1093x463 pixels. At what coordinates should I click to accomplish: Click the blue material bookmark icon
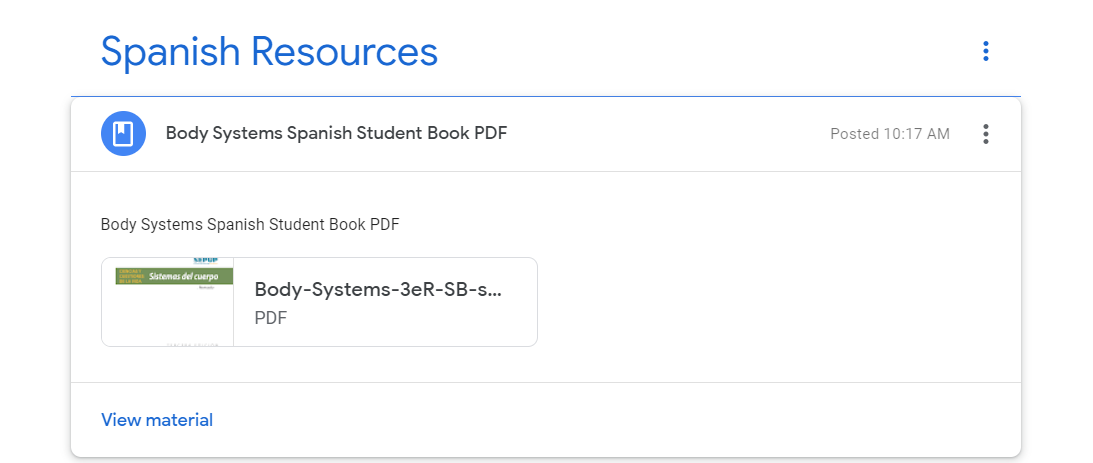[123, 134]
